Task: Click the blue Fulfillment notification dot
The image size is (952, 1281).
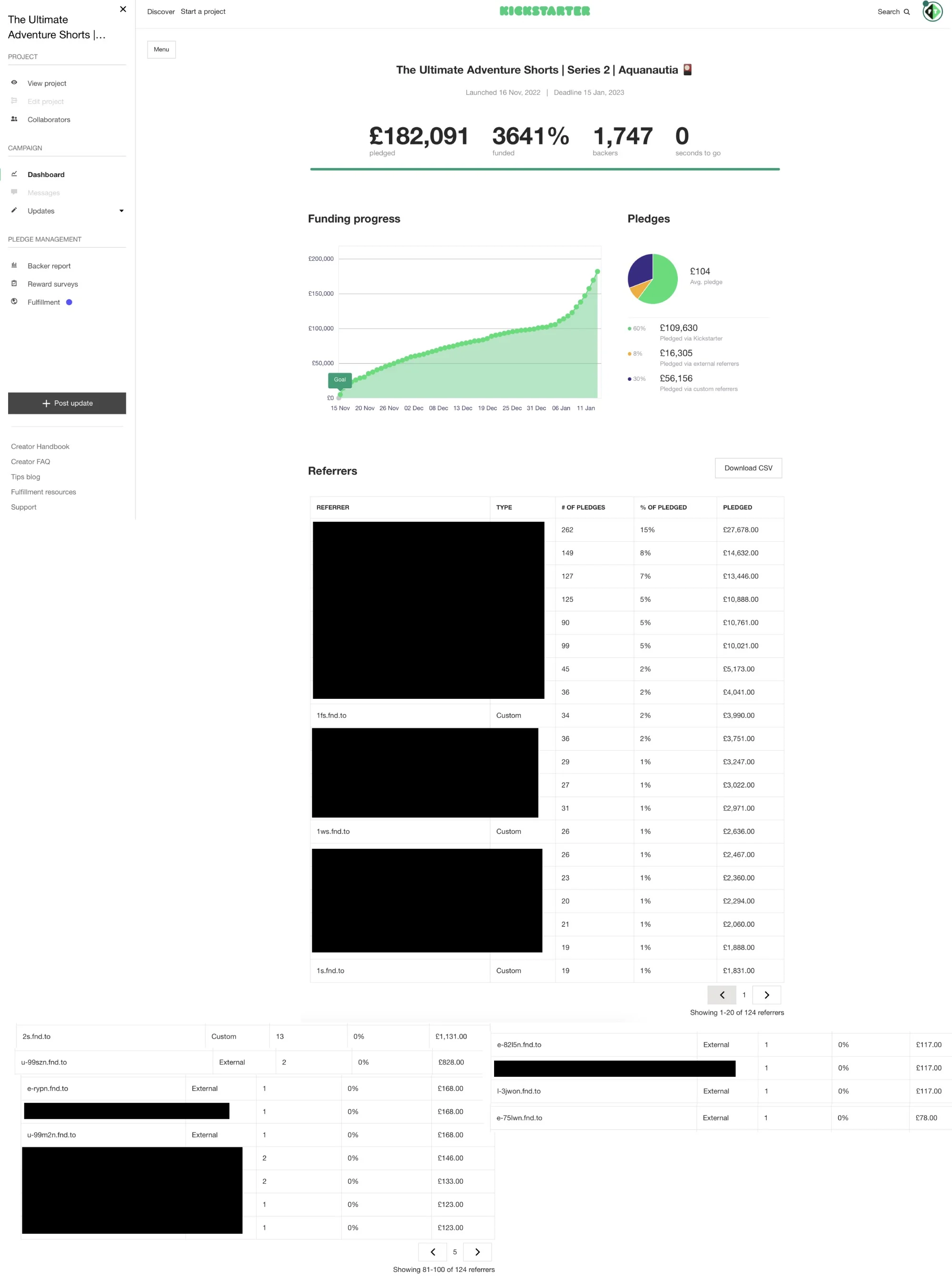Action: (69, 302)
